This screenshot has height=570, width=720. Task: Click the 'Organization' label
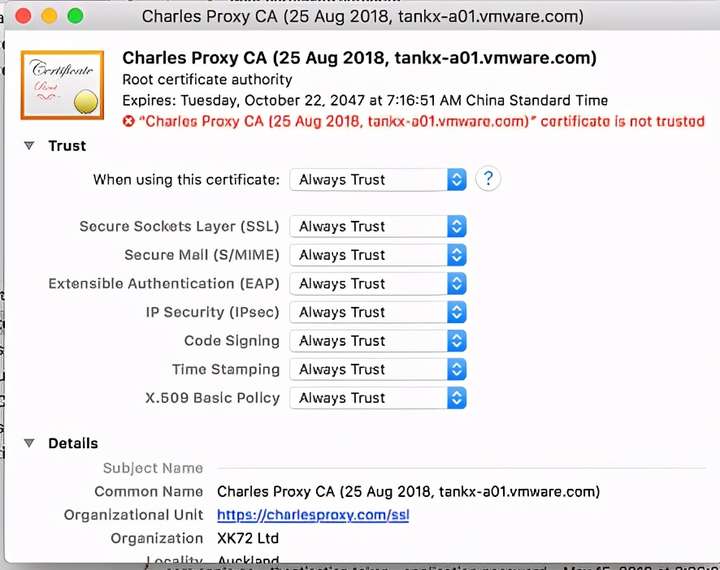(157, 538)
